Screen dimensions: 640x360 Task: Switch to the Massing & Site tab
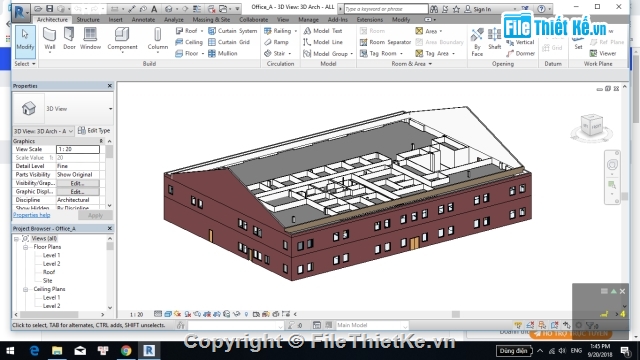(x=211, y=20)
